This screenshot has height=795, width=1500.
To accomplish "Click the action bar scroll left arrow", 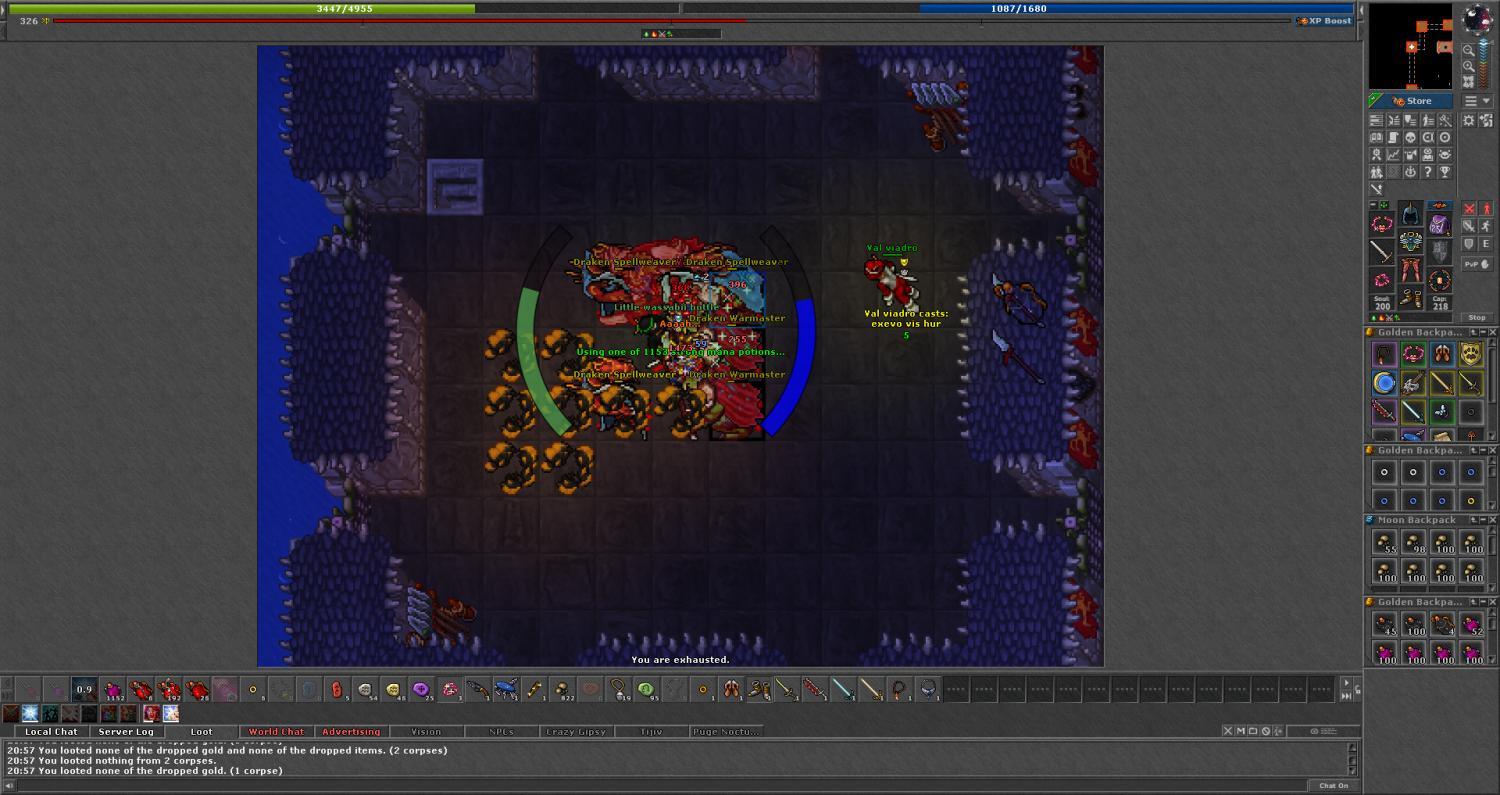I will [x=7, y=683].
